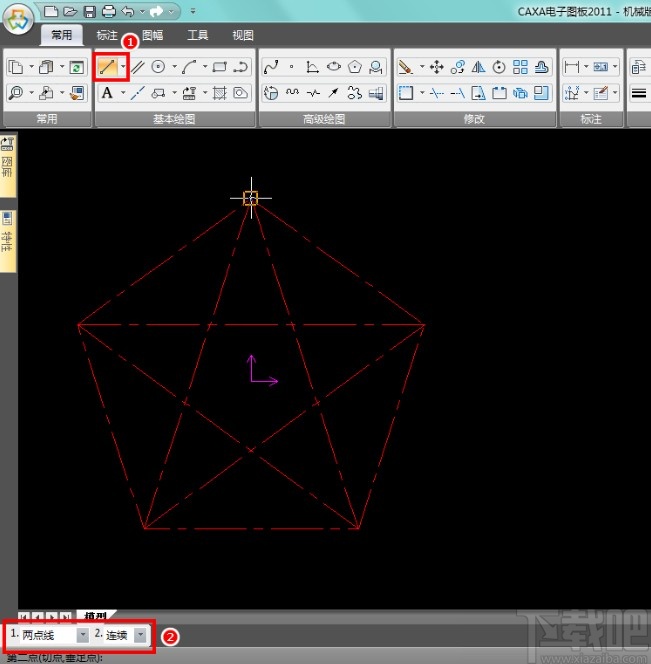Select the Polygon tool

coord(355,68)
